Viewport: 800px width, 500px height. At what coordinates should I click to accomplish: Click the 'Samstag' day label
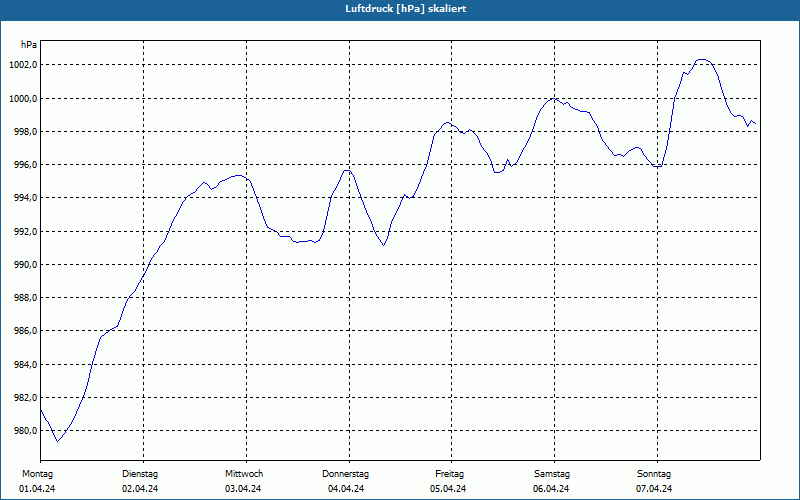pyautogui.click(x=552, y=474)
